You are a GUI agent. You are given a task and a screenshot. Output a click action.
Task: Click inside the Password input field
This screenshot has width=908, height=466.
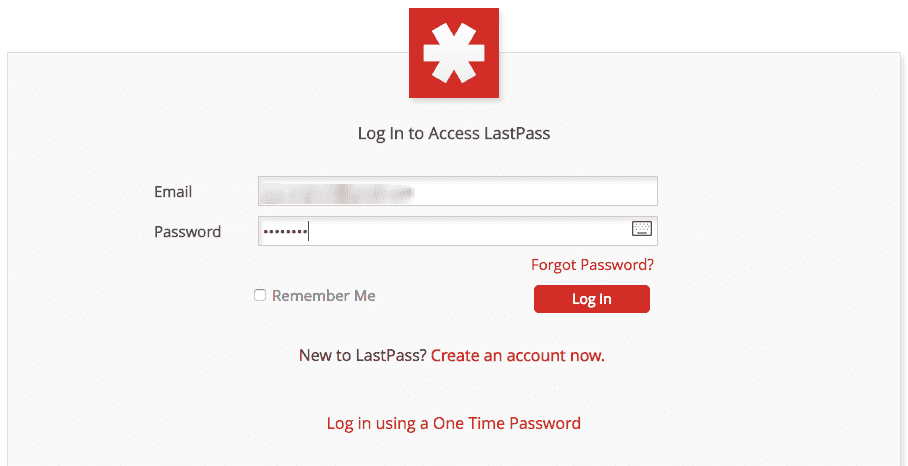[457, 231]
